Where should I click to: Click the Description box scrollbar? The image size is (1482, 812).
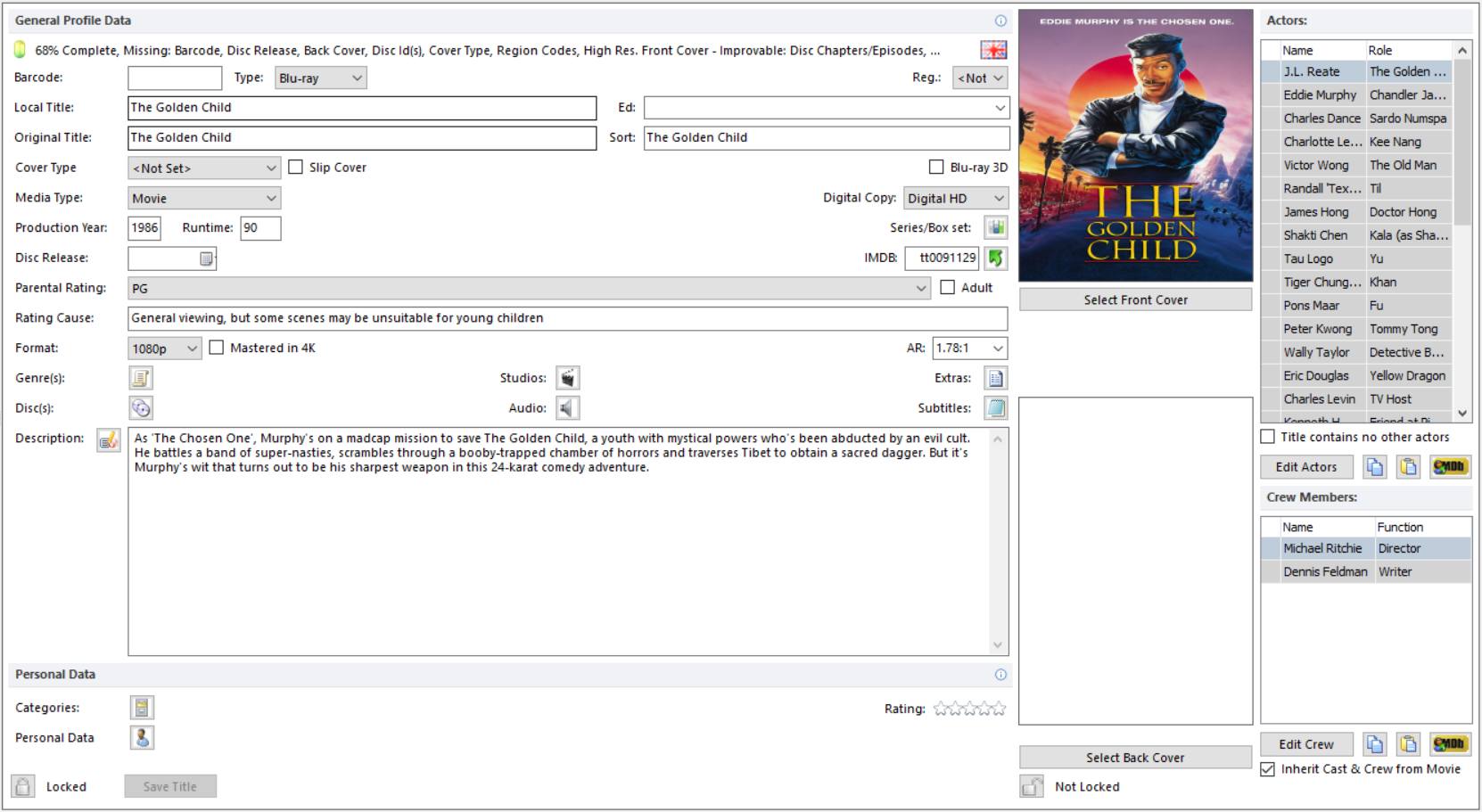pos(998,541)
